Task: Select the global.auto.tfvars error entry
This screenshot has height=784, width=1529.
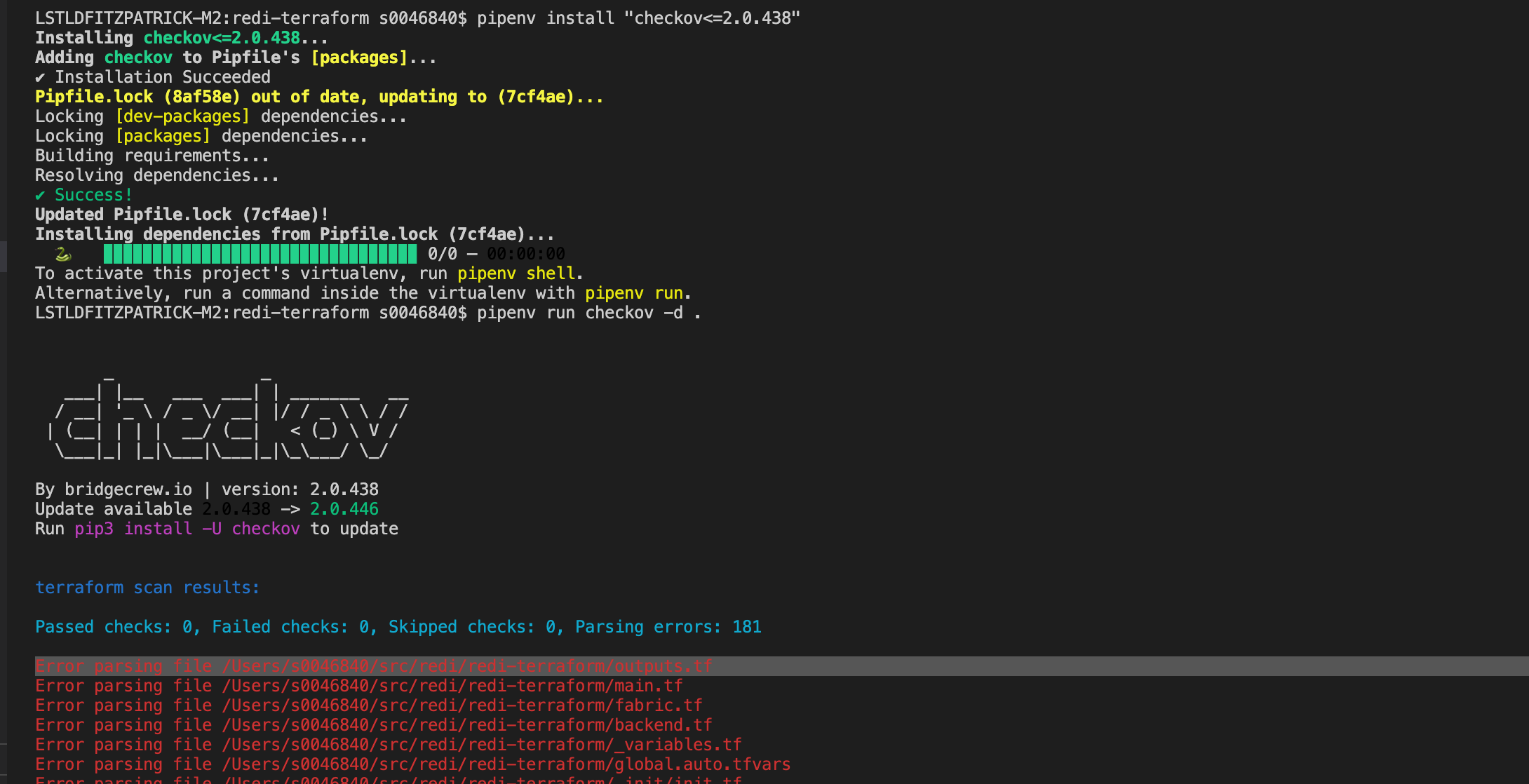Action: pyautogui.click(x=412, y=764)
